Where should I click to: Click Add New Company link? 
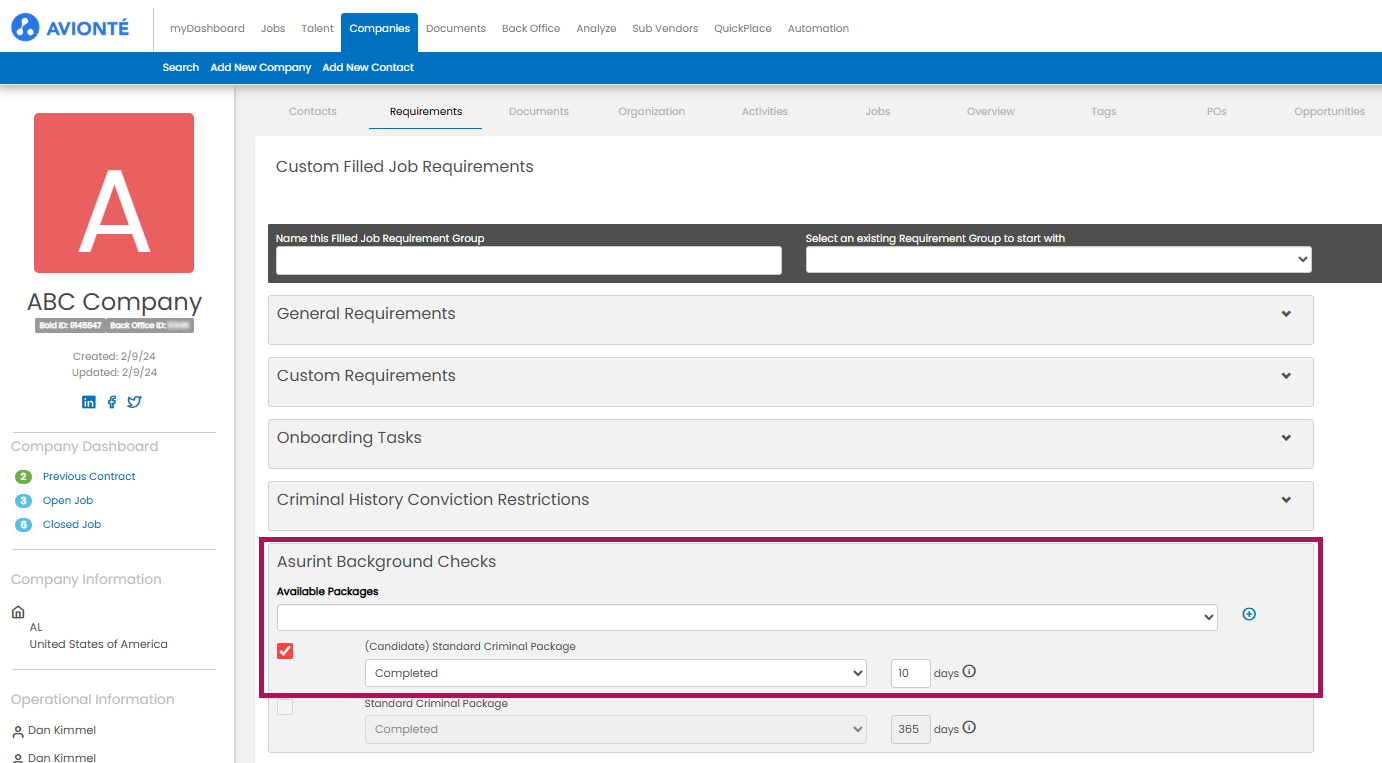point(261,67)
